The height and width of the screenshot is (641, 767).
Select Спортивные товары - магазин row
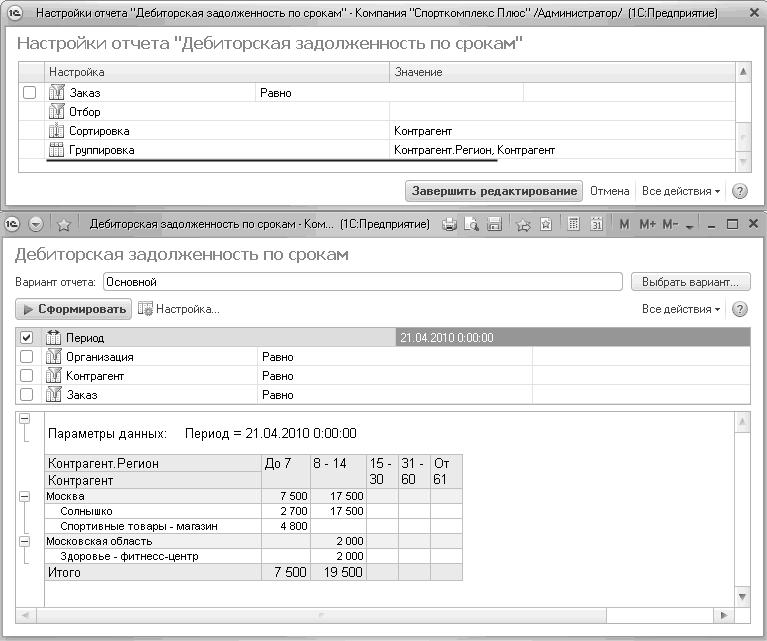coord(253,526)
